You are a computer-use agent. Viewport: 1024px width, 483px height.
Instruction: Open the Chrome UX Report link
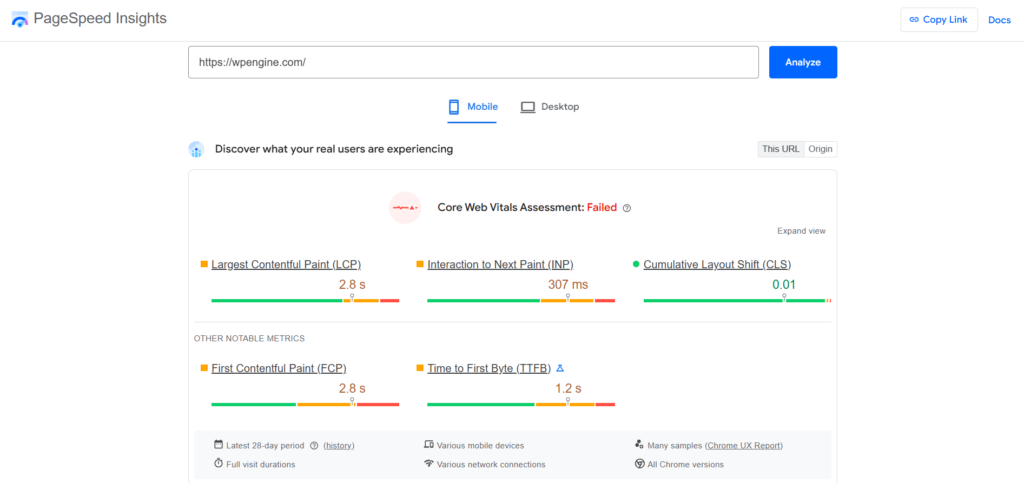(744, 445)
